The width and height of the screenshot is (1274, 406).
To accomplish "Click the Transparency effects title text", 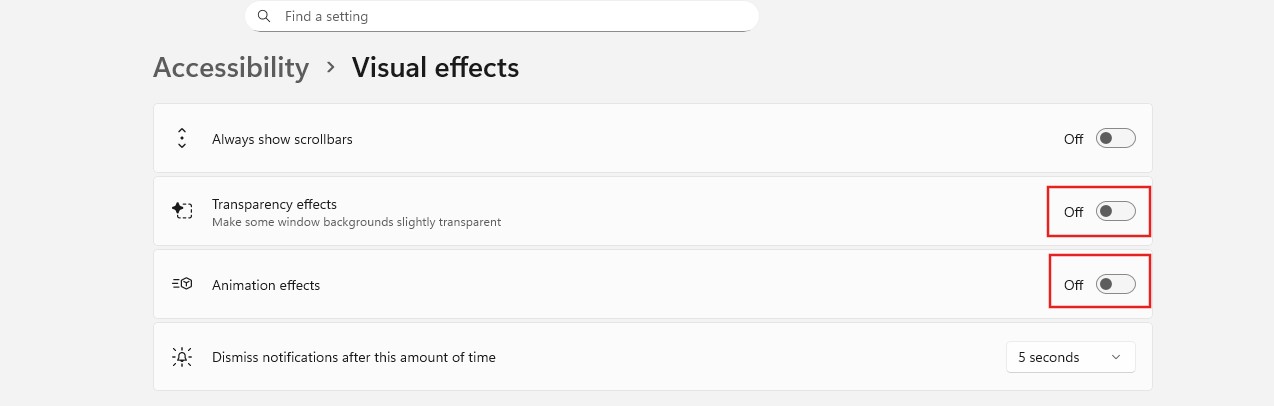I will point(274,204).
